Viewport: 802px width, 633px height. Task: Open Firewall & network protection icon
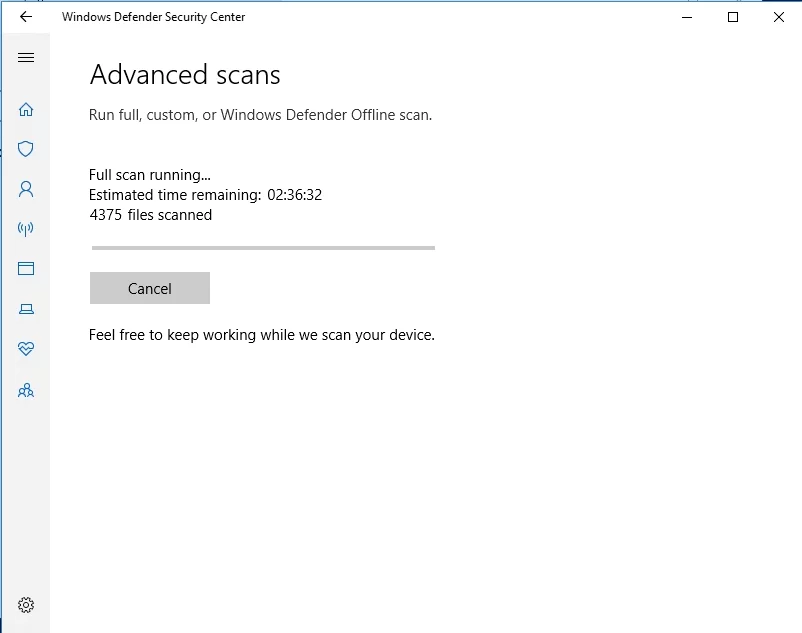[26, 229]
